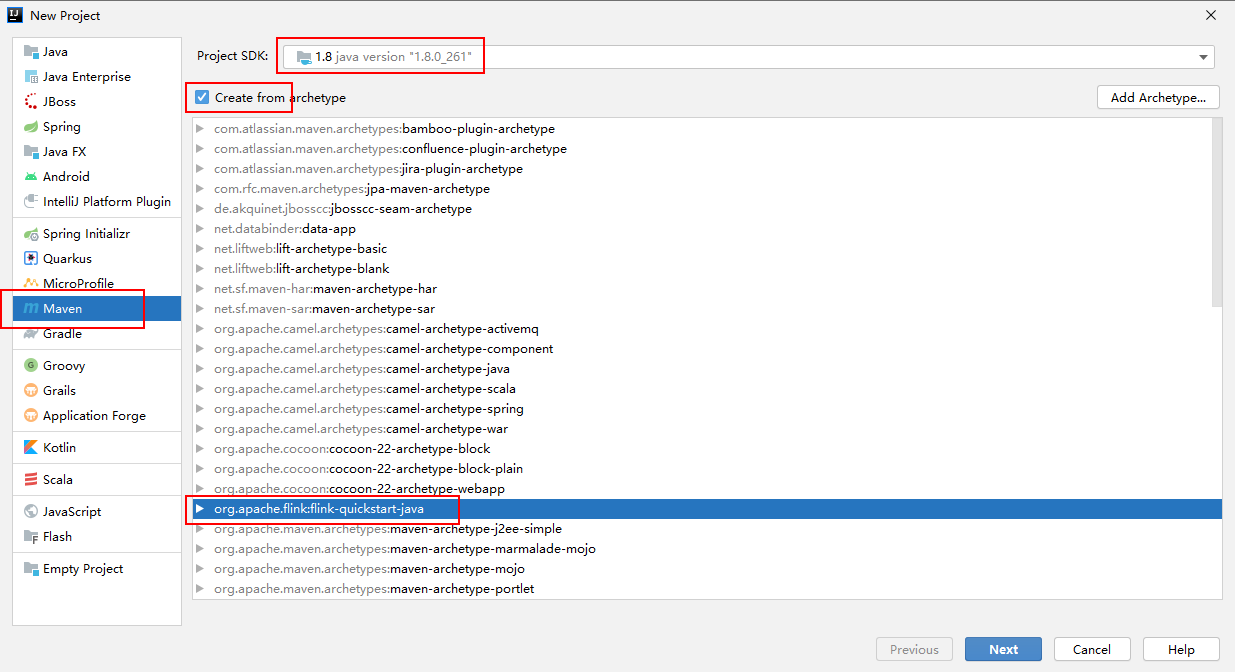
Task: Click the Spring Initializr icon
Action: coord(31,234)
